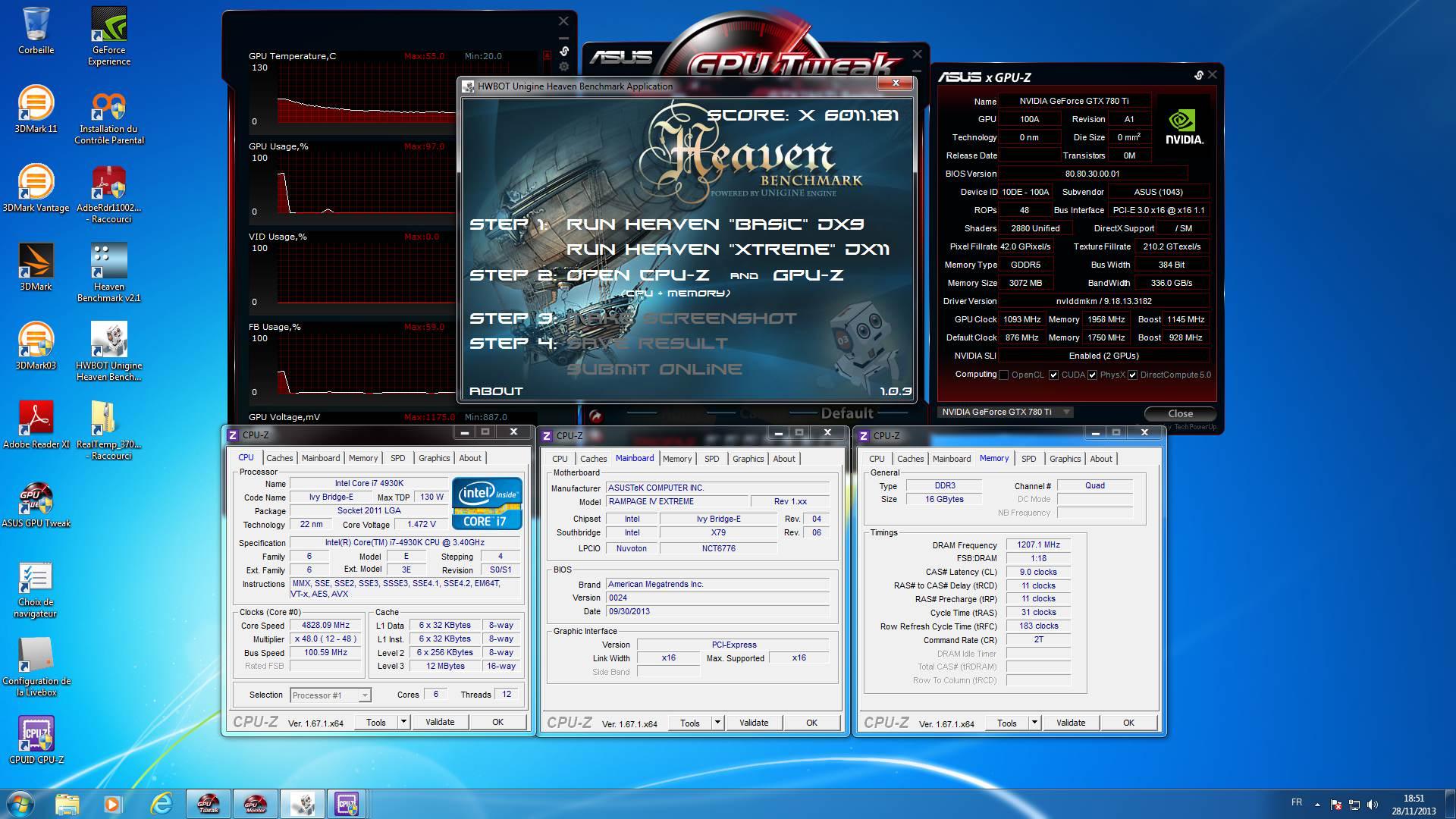The height and width of the screenshot is (819, 1456).
Task: Open the GPU selector dropdown in GPU-Z
Action: coord(1006,412)
